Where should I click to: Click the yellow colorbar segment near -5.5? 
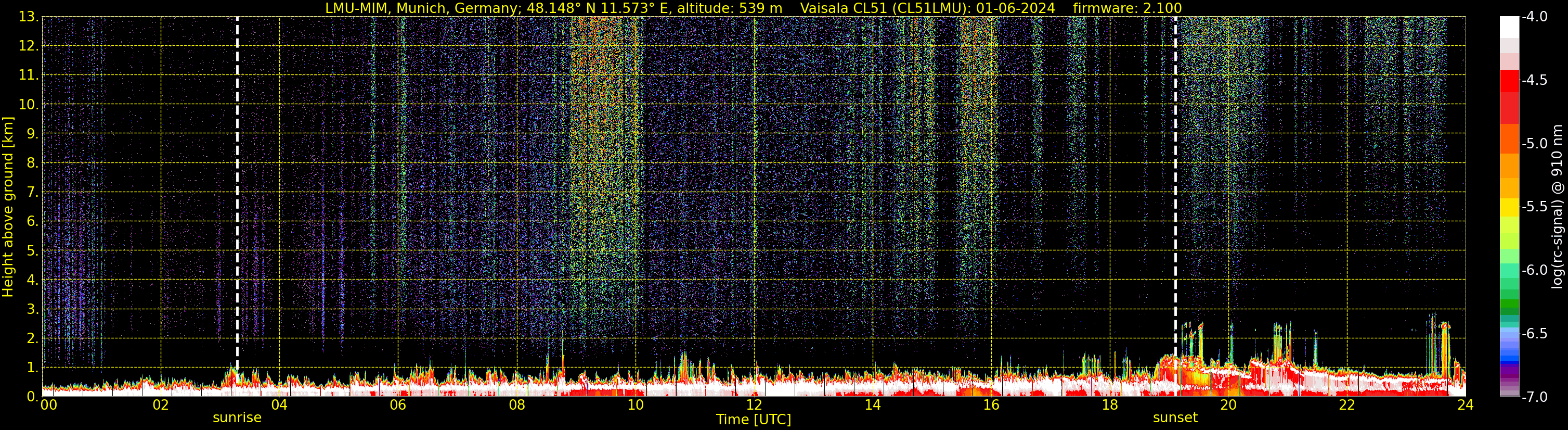click(1509, 207)
